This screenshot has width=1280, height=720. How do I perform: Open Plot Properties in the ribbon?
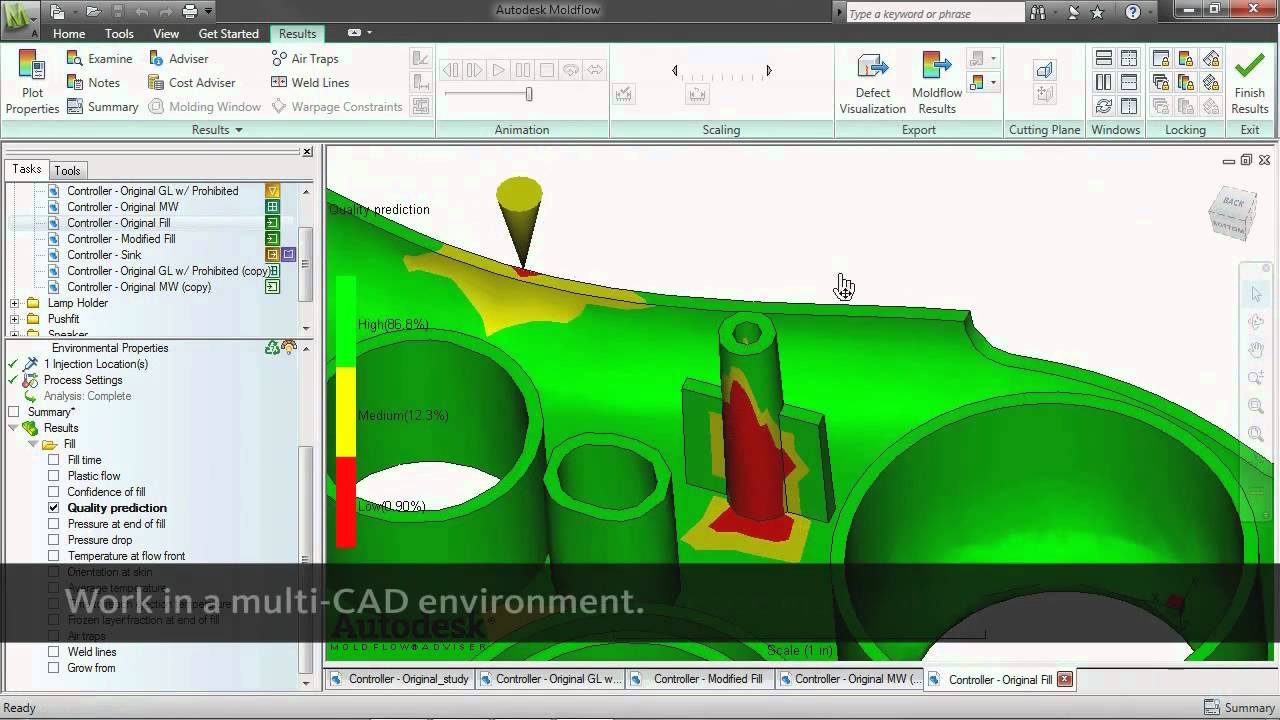coord(32,83)
